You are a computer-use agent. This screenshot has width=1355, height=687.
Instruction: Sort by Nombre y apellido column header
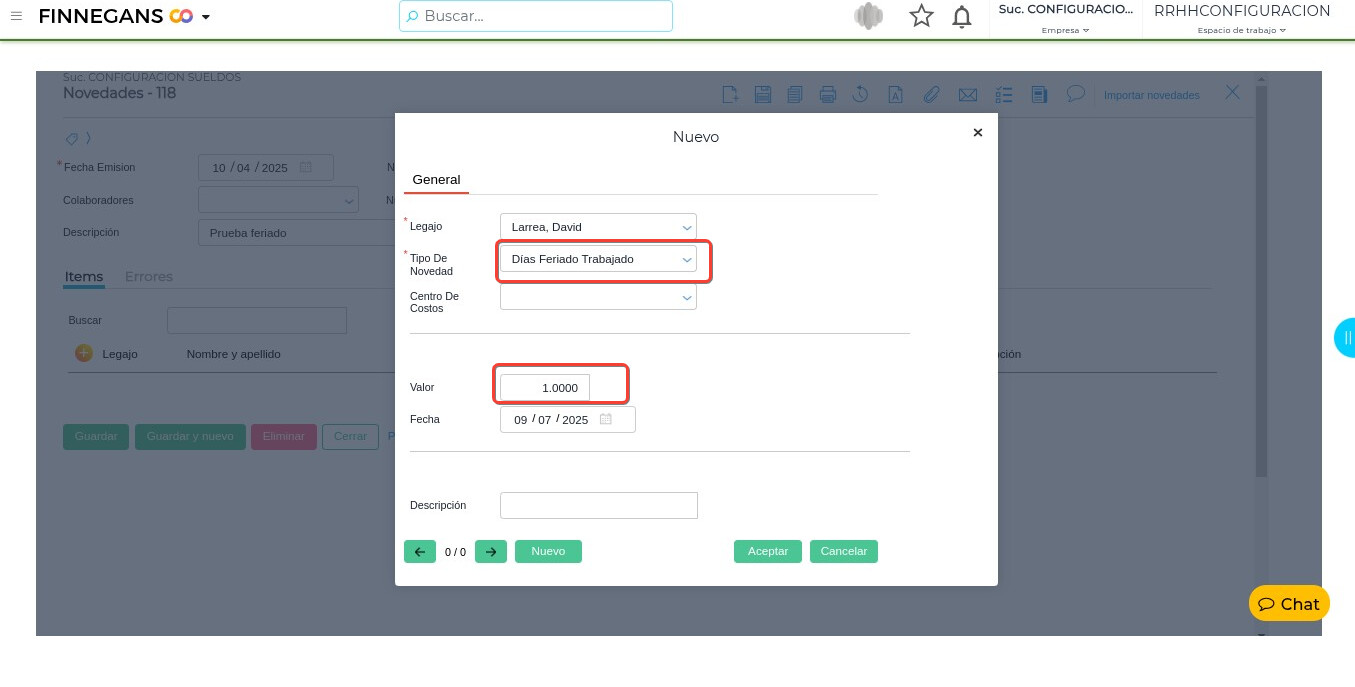[x=234, y=354]
